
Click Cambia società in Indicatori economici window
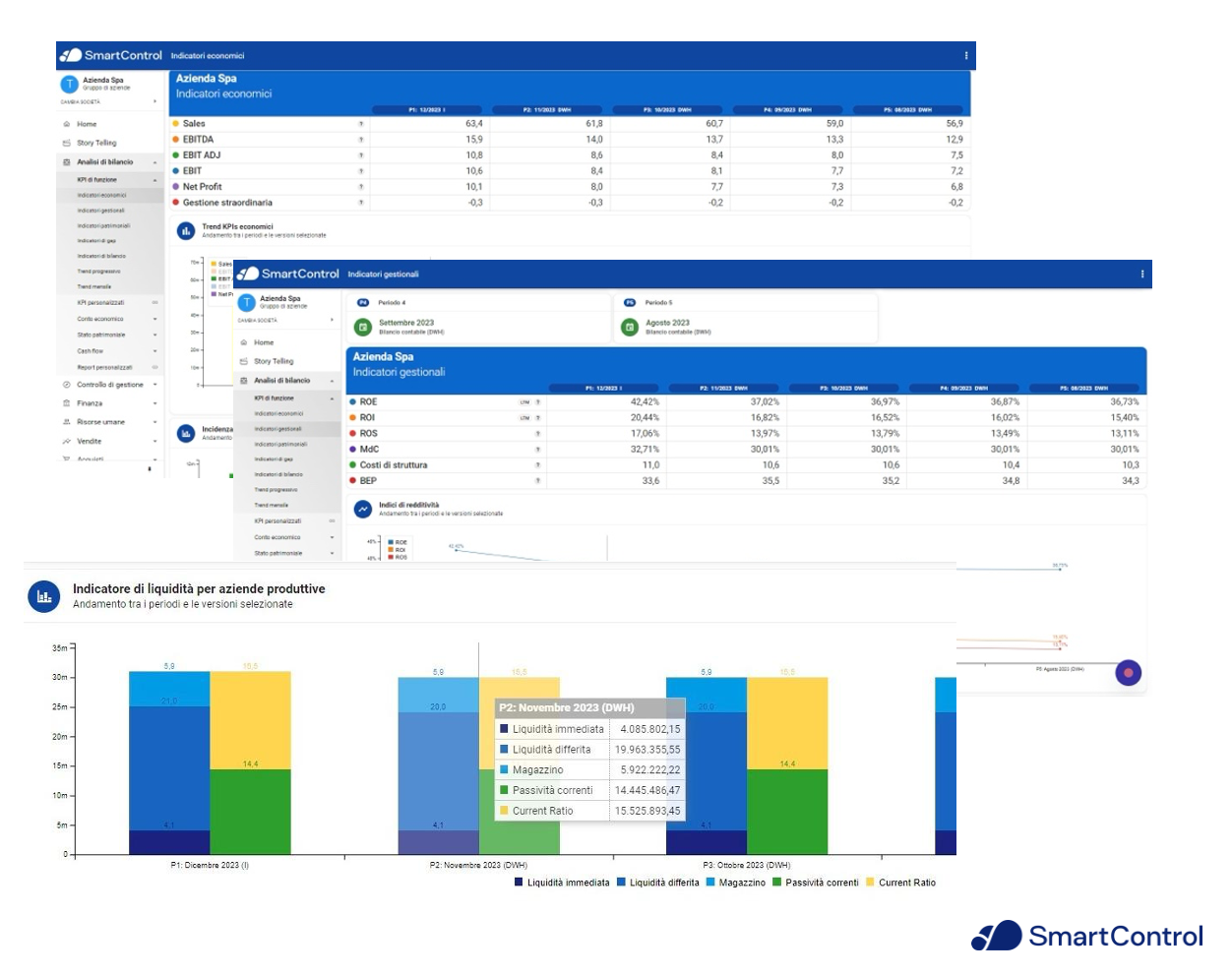(x=108, y=101)
